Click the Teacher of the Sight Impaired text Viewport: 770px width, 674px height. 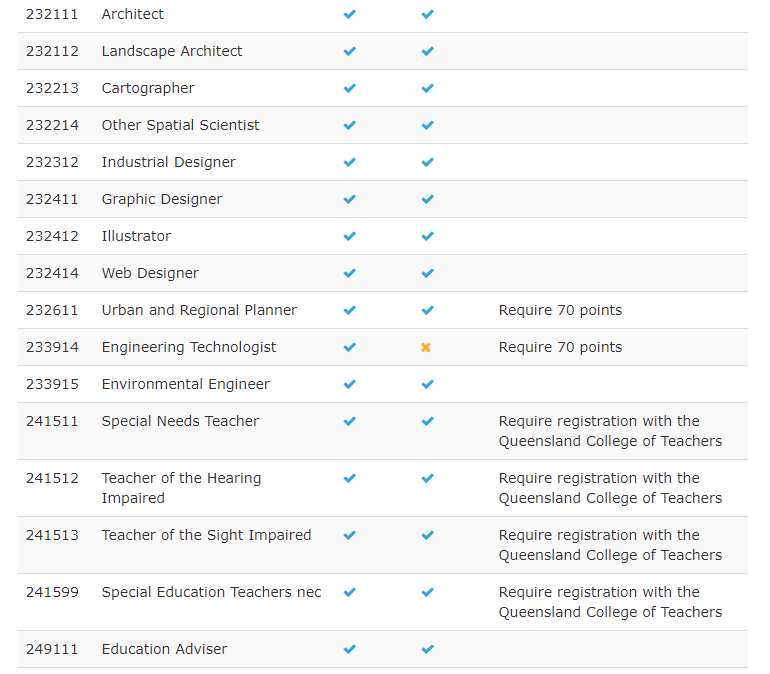tap(206, 535)
